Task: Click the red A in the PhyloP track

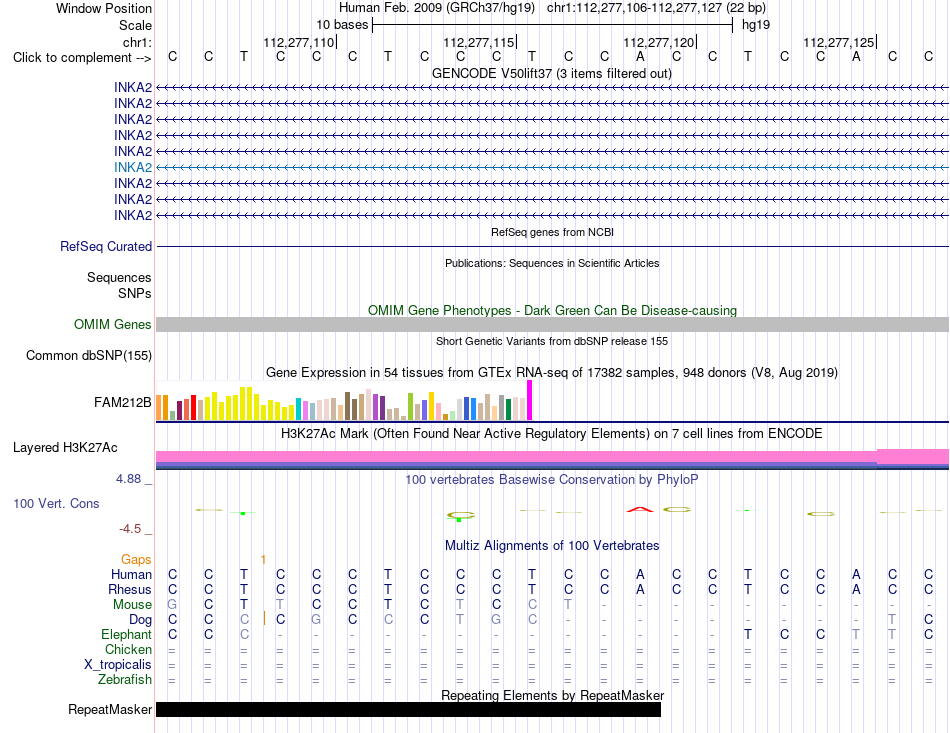Action: 640,509
